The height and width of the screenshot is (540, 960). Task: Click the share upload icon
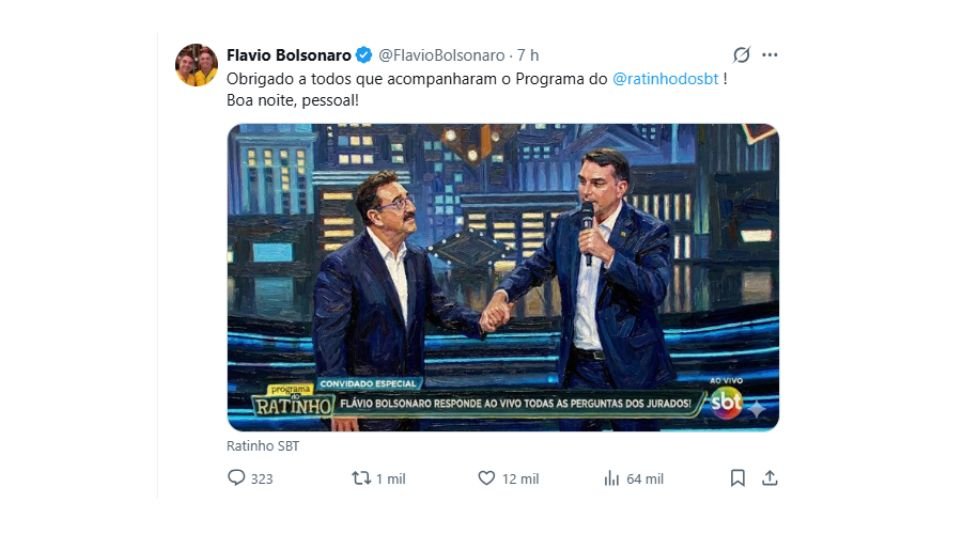769,478
